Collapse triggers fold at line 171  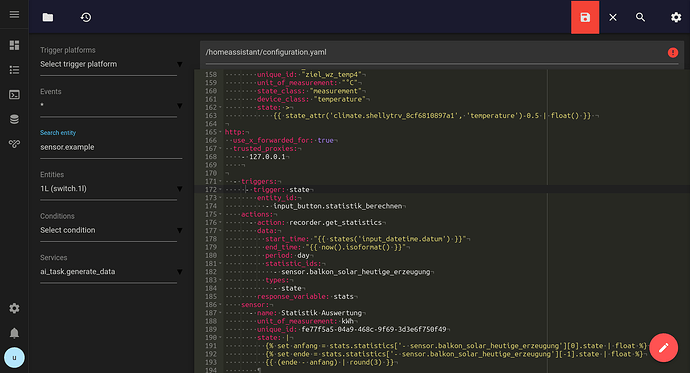220,181
